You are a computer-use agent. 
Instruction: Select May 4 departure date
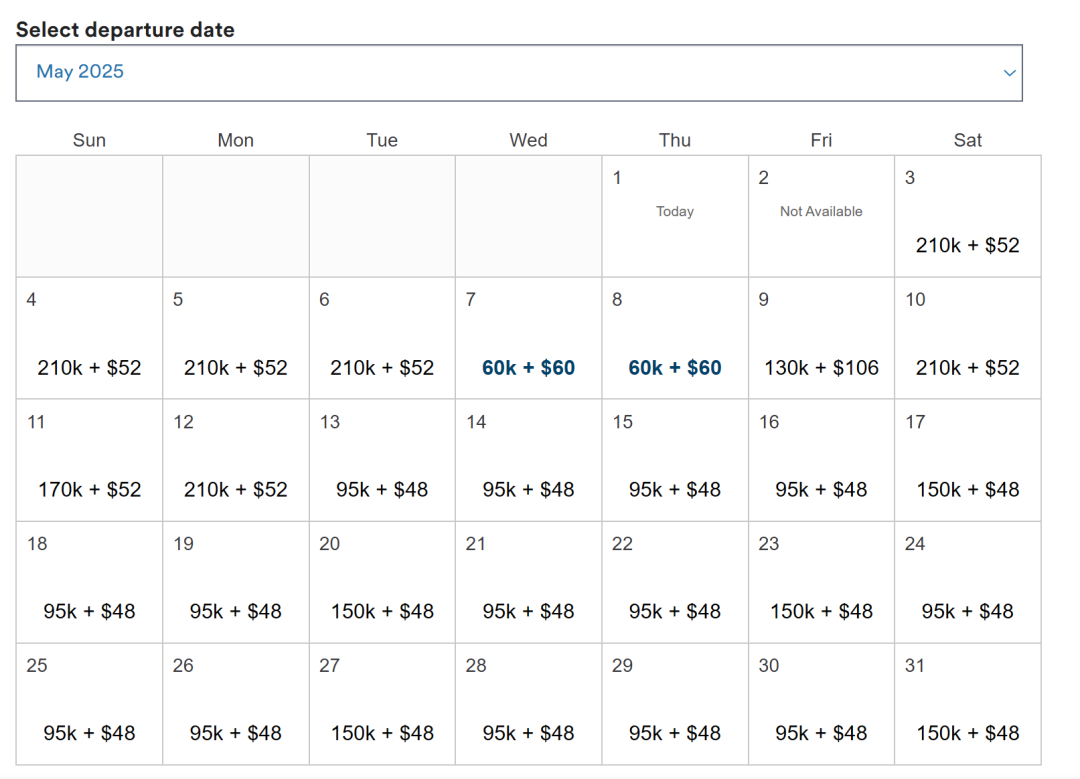coord(90,338)
